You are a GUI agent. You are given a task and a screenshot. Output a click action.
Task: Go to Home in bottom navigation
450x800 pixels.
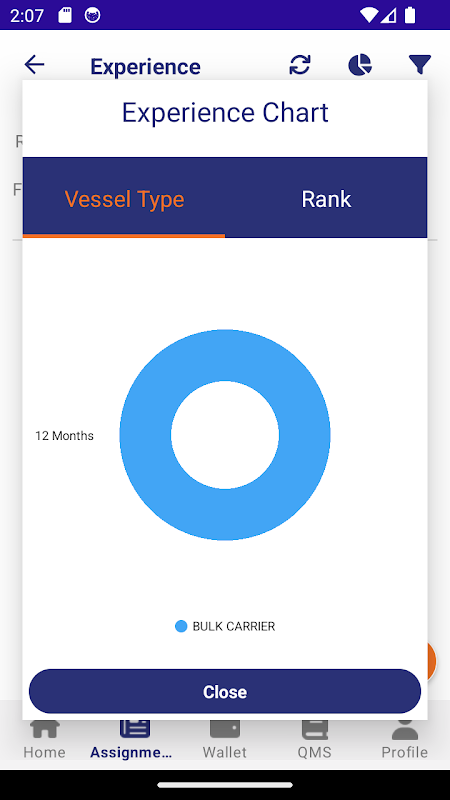[44, 738]
